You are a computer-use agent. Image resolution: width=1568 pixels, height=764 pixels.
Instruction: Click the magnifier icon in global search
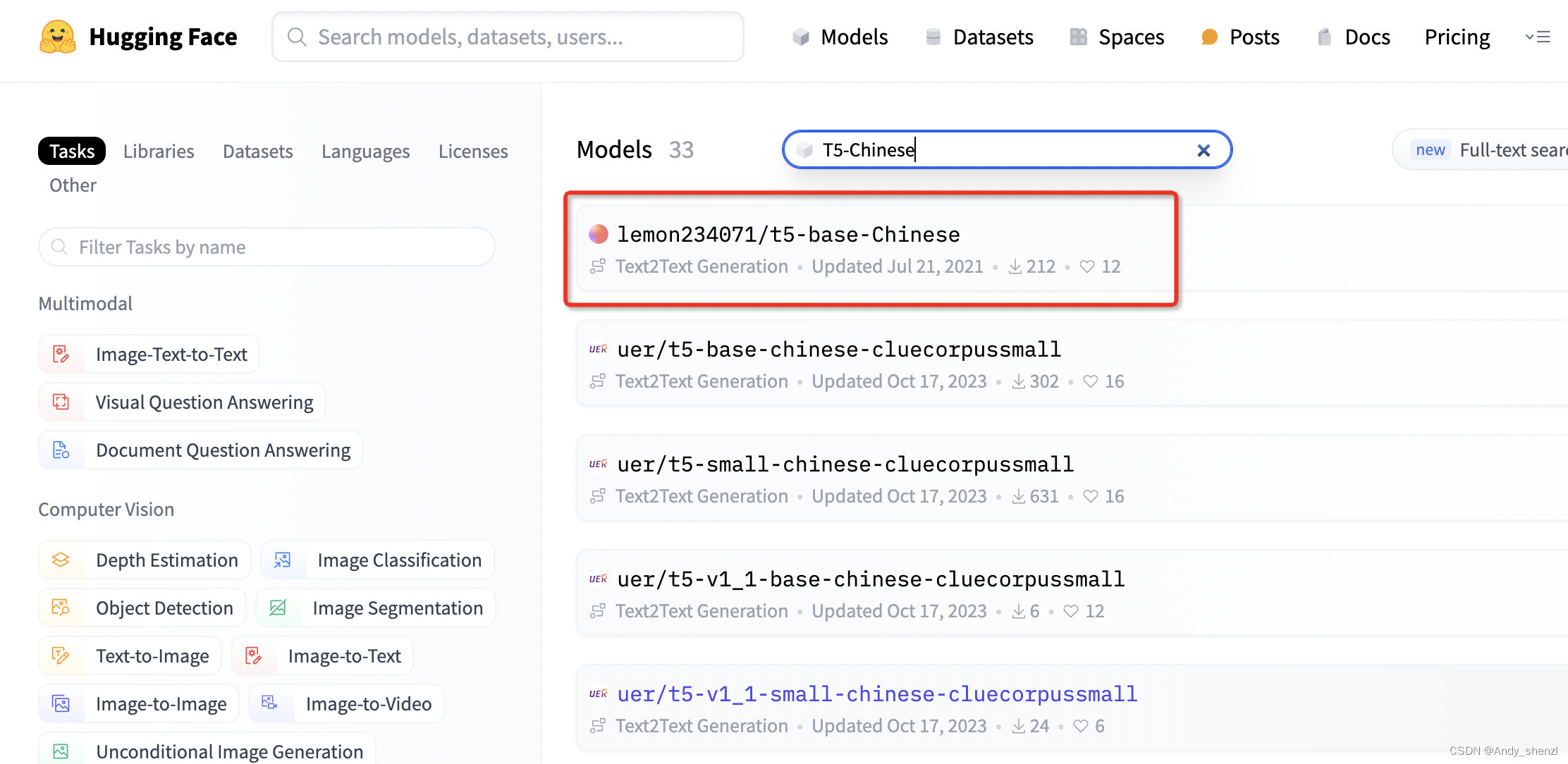point(297,37)
